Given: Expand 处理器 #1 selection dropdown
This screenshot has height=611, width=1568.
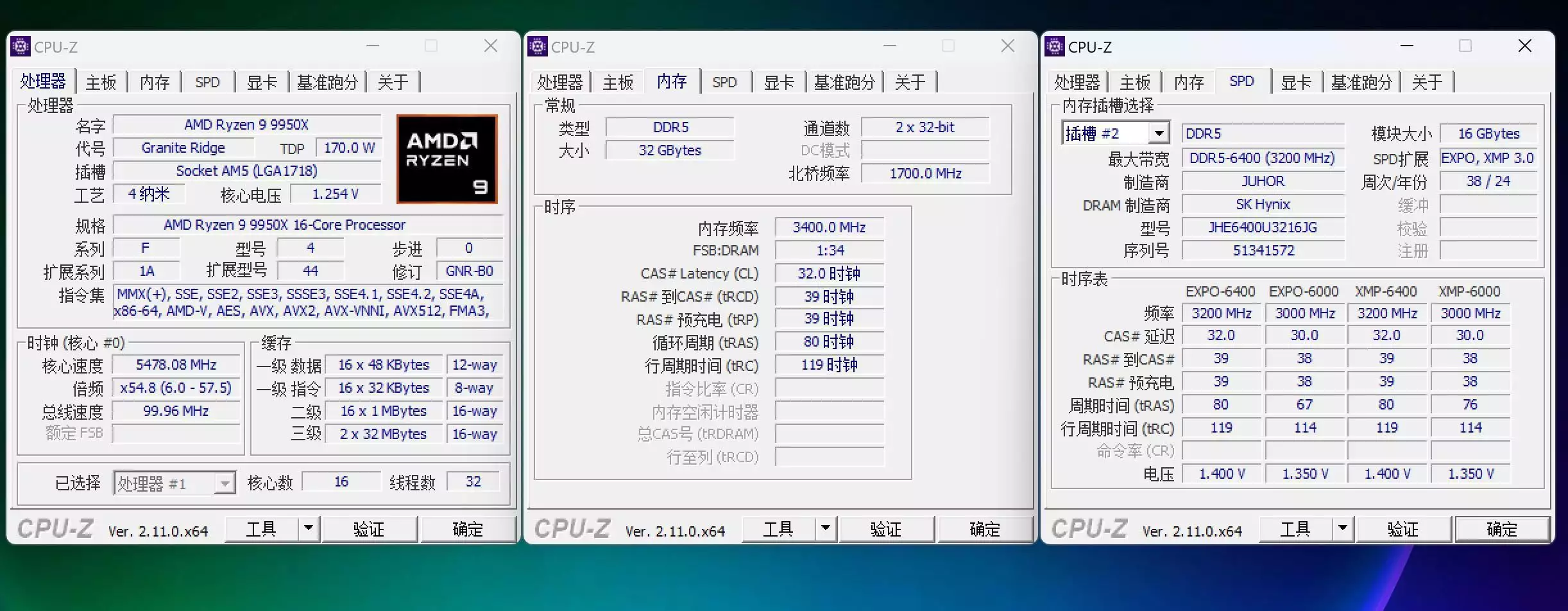Looking at the screenshot, I should (225, 483).
